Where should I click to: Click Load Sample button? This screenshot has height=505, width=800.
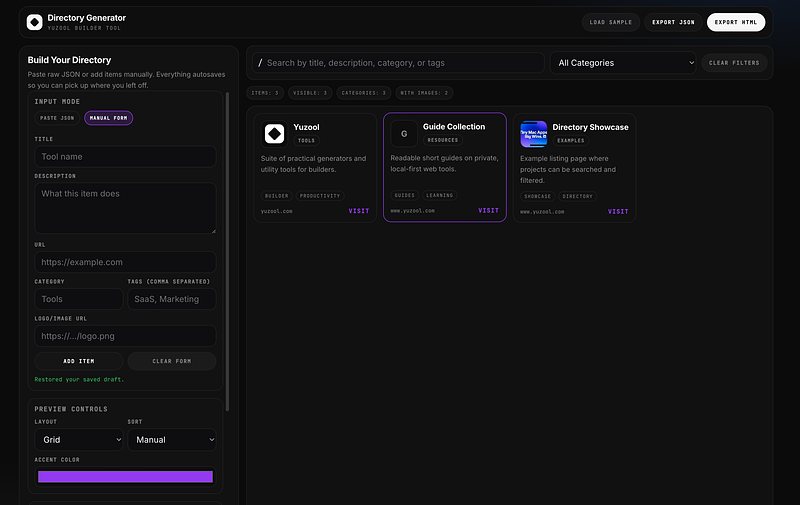[611, 22]
